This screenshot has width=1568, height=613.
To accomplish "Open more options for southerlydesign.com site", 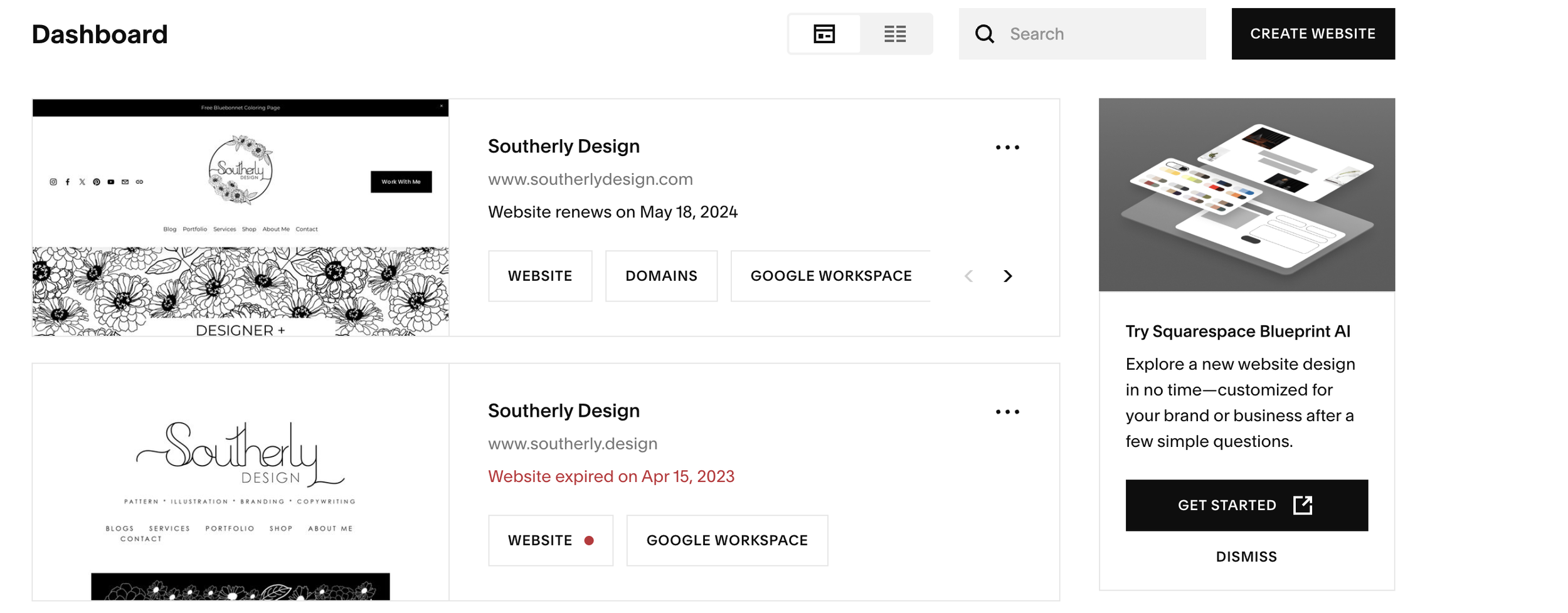I will coord(1007,148).
